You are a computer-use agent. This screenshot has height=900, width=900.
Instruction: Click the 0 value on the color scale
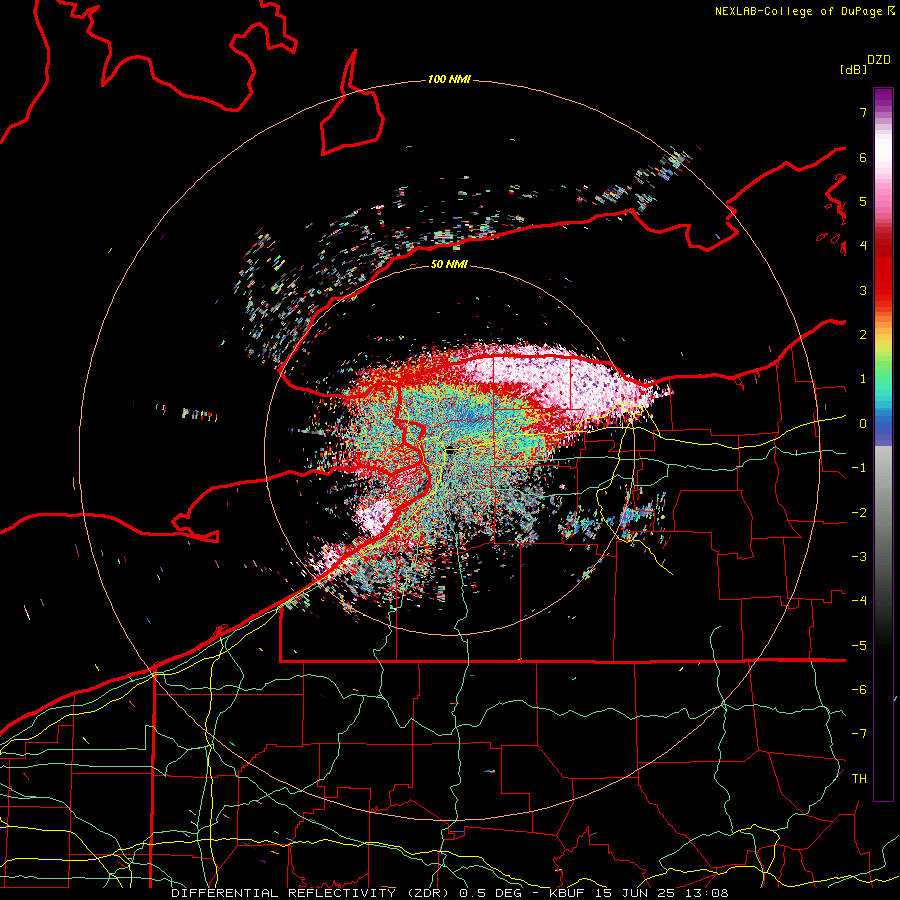click(x=863, y=424)
